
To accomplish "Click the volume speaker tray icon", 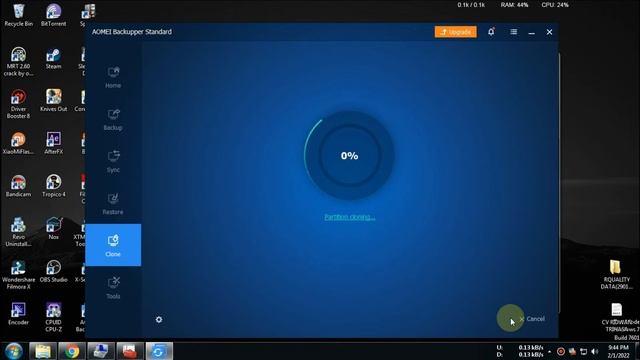I will (595, 351).
